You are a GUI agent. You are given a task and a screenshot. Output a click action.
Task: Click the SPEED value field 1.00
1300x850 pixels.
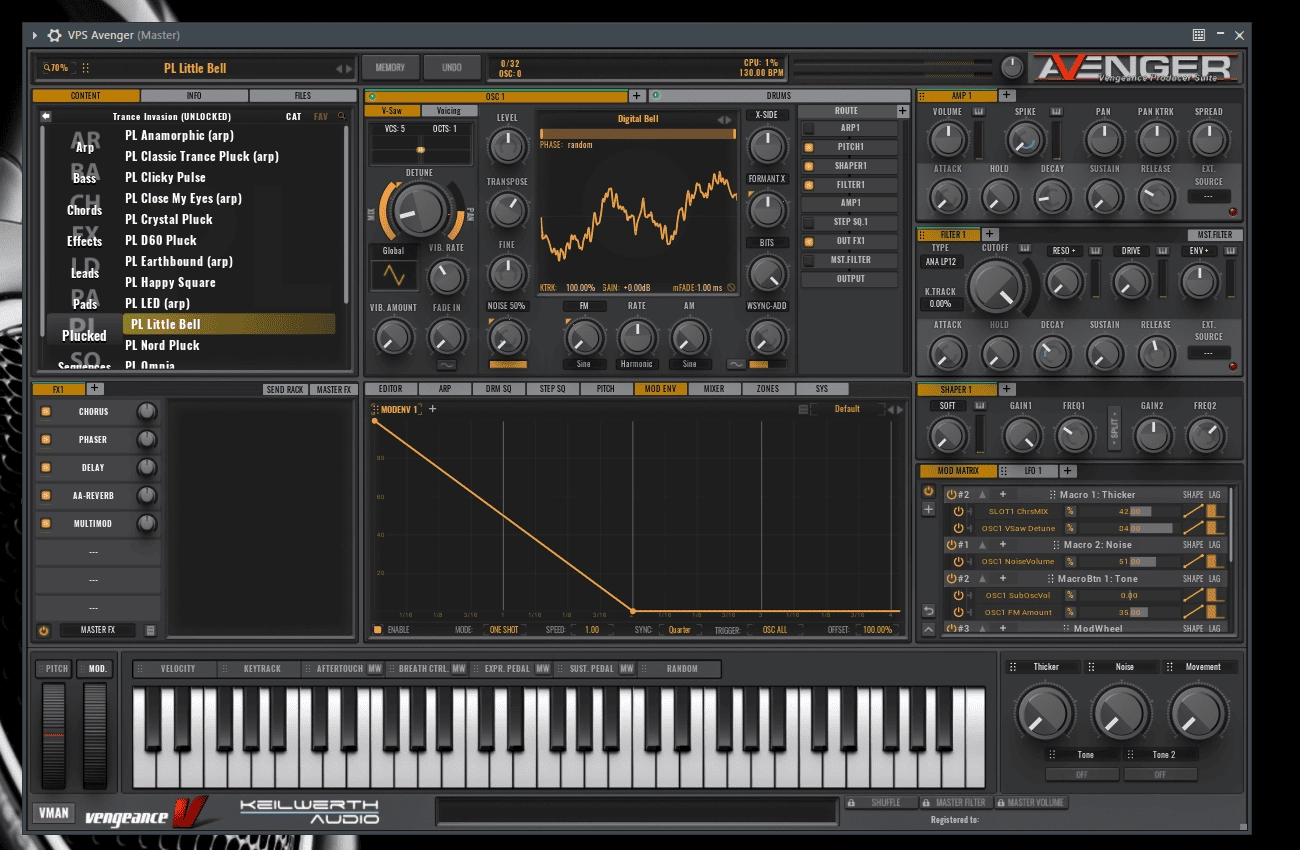tap(593, 630)
